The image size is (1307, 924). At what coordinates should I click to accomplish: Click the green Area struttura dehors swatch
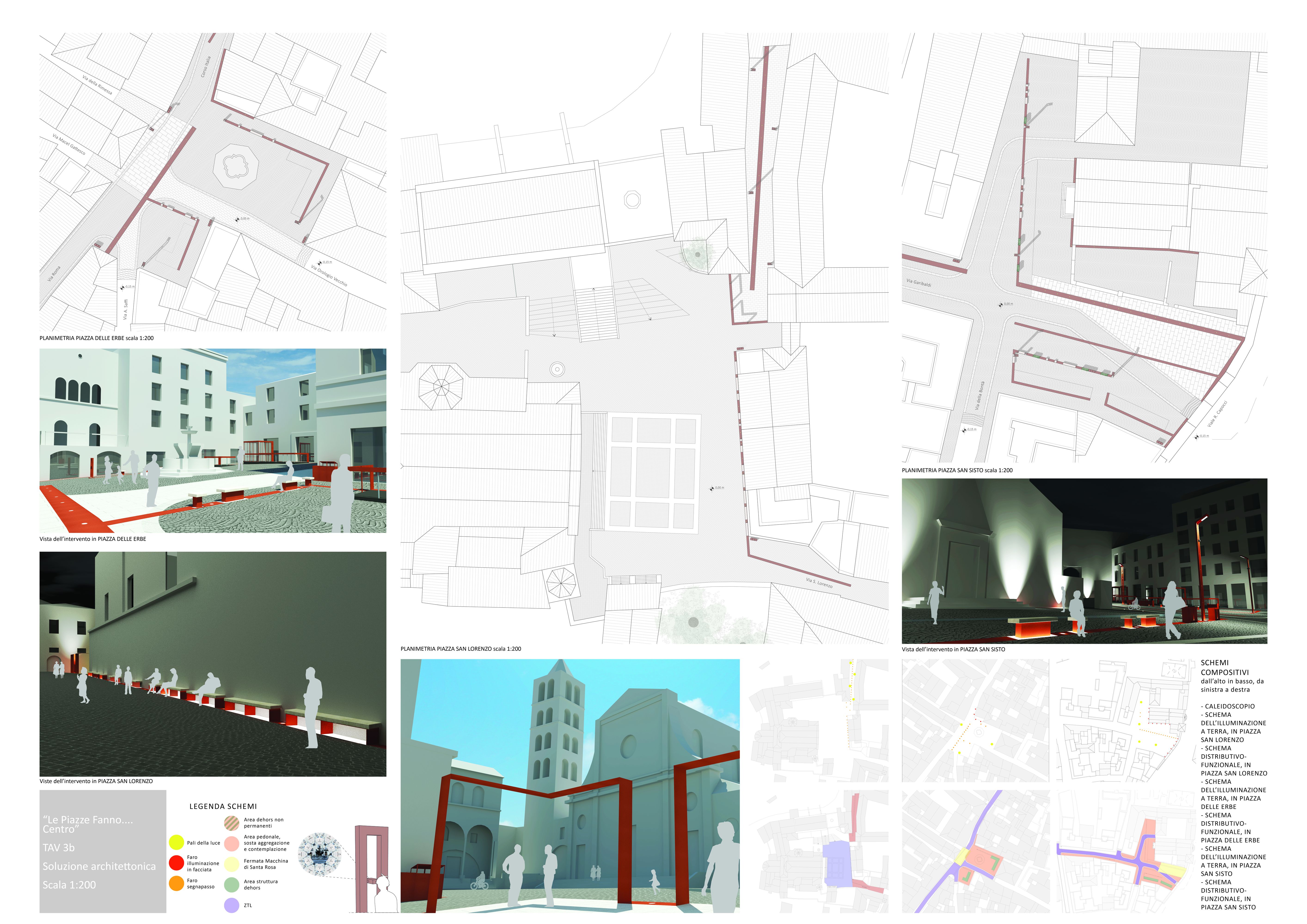tap(232, 884)
